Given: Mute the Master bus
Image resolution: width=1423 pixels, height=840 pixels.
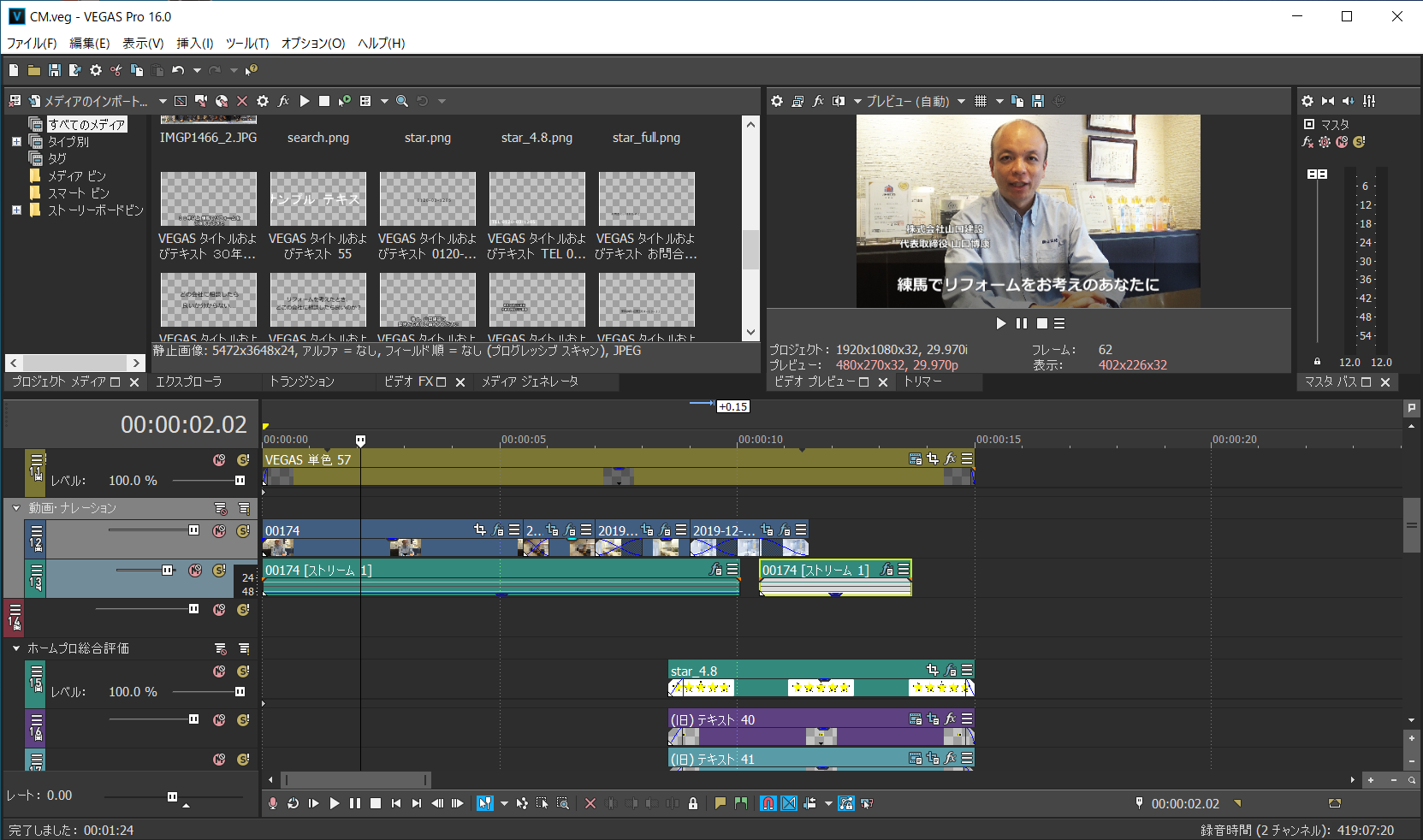Looking at the screenshot, I should pos(1342,142).
